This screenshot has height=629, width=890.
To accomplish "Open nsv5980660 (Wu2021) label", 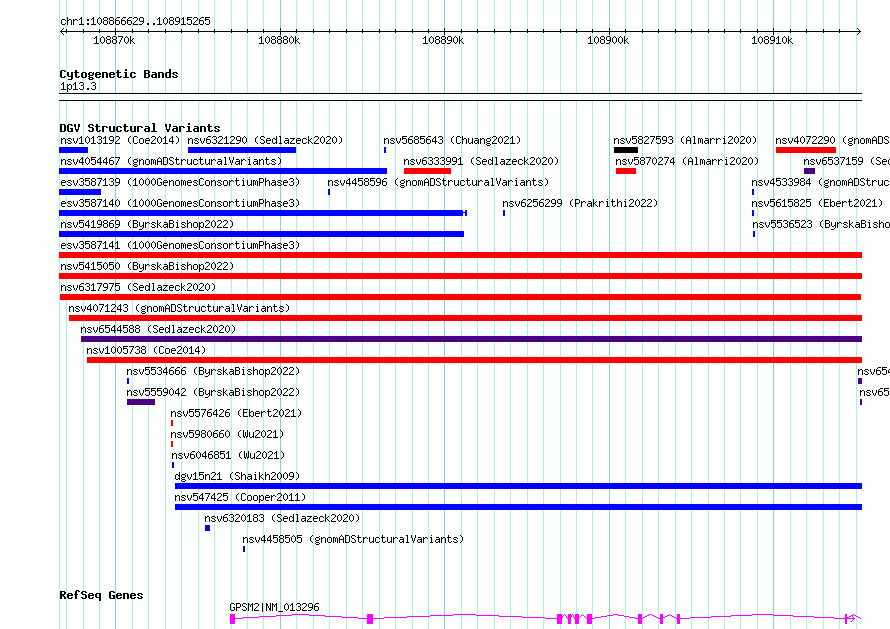I will [x=227, y=434].
